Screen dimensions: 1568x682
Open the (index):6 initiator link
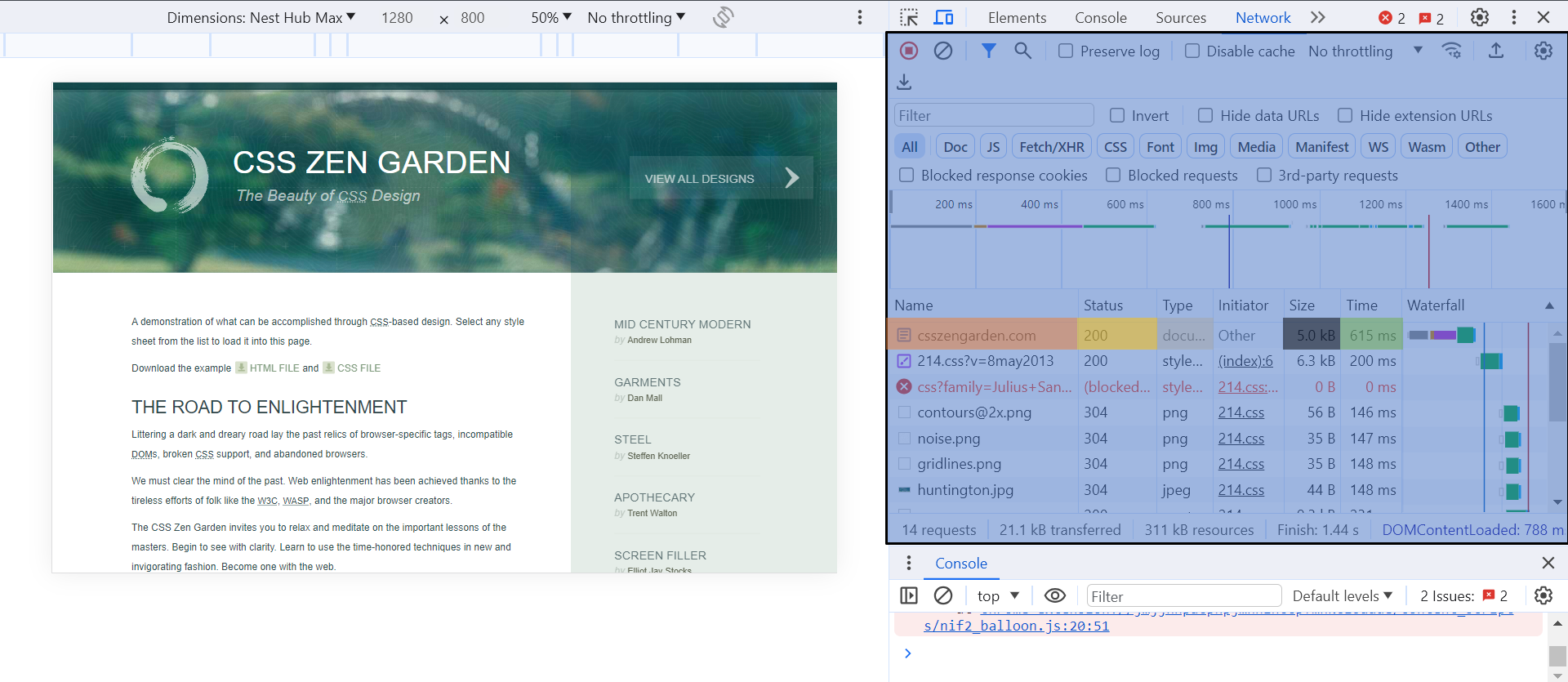pyautogui.click(x=1245, y=360)
